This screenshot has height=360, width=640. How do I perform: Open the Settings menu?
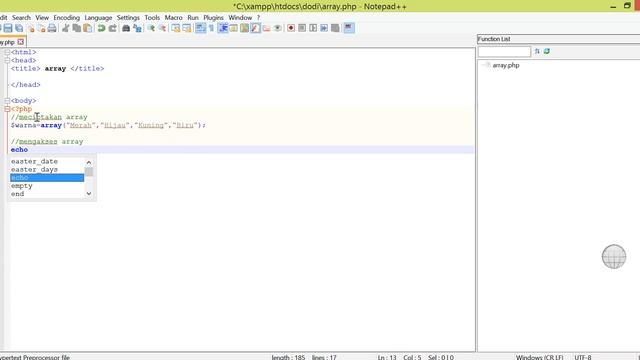tap(128, 18)
